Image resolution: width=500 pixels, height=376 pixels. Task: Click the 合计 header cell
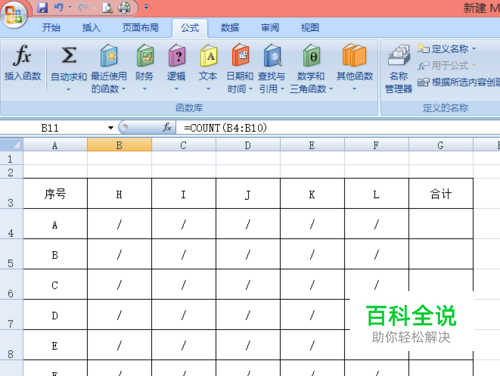[x=441, y=194]
